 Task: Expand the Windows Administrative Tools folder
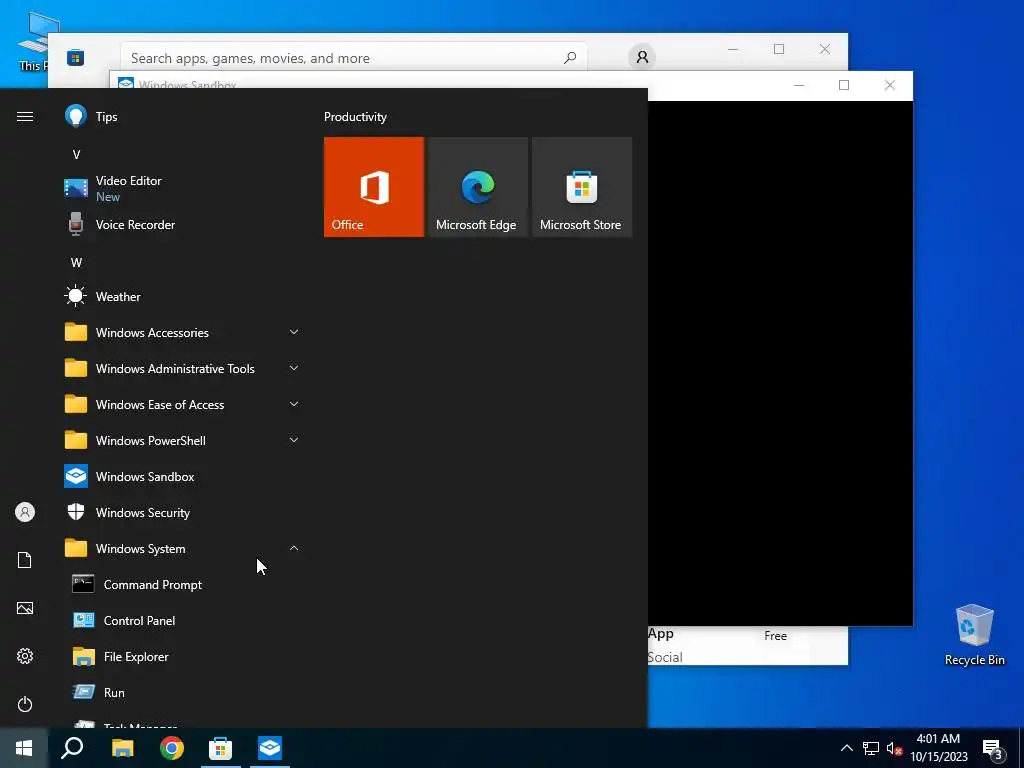(x=182, y=368)
